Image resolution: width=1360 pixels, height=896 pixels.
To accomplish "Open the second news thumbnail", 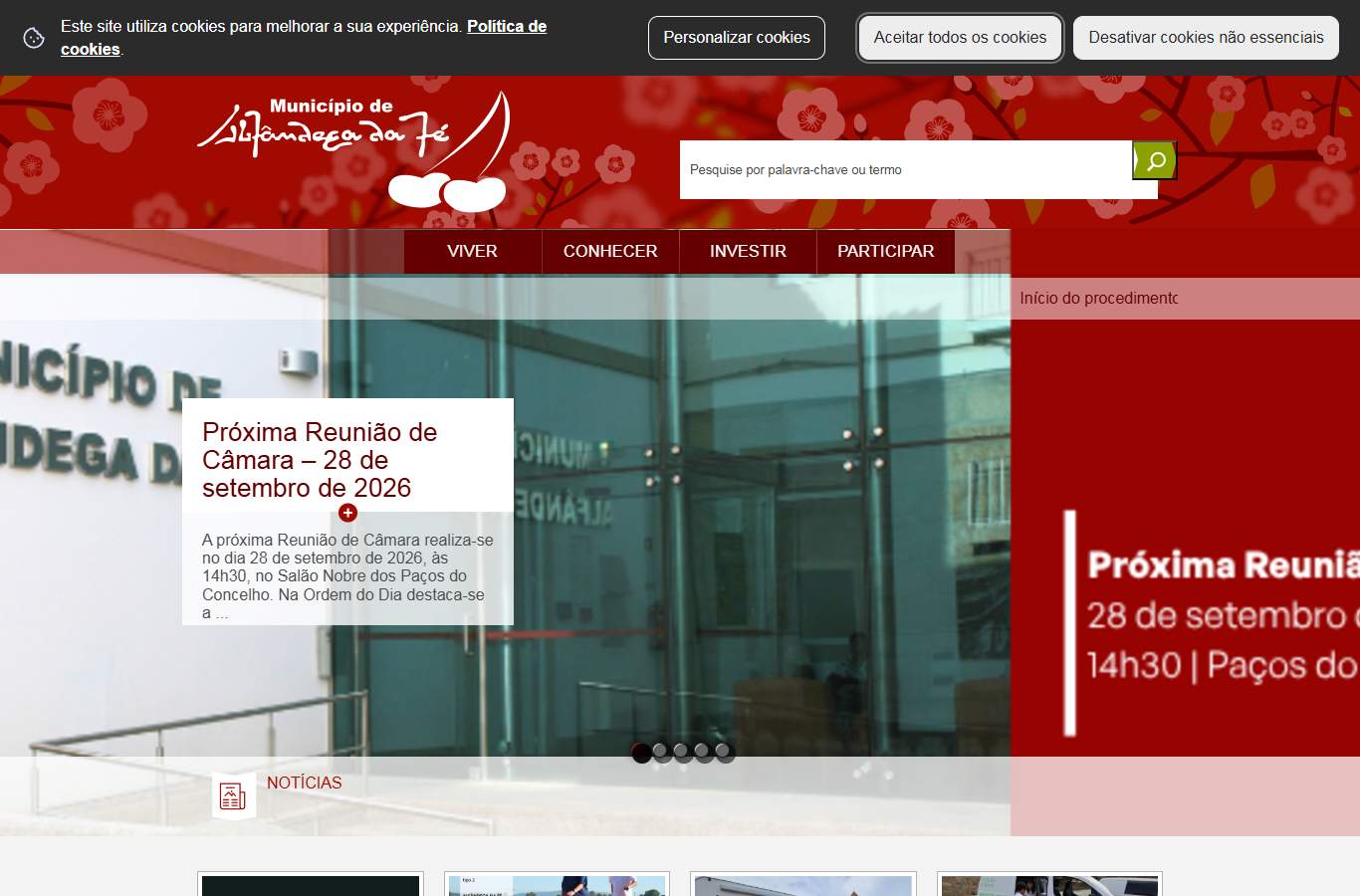I will tap(557, 884).
